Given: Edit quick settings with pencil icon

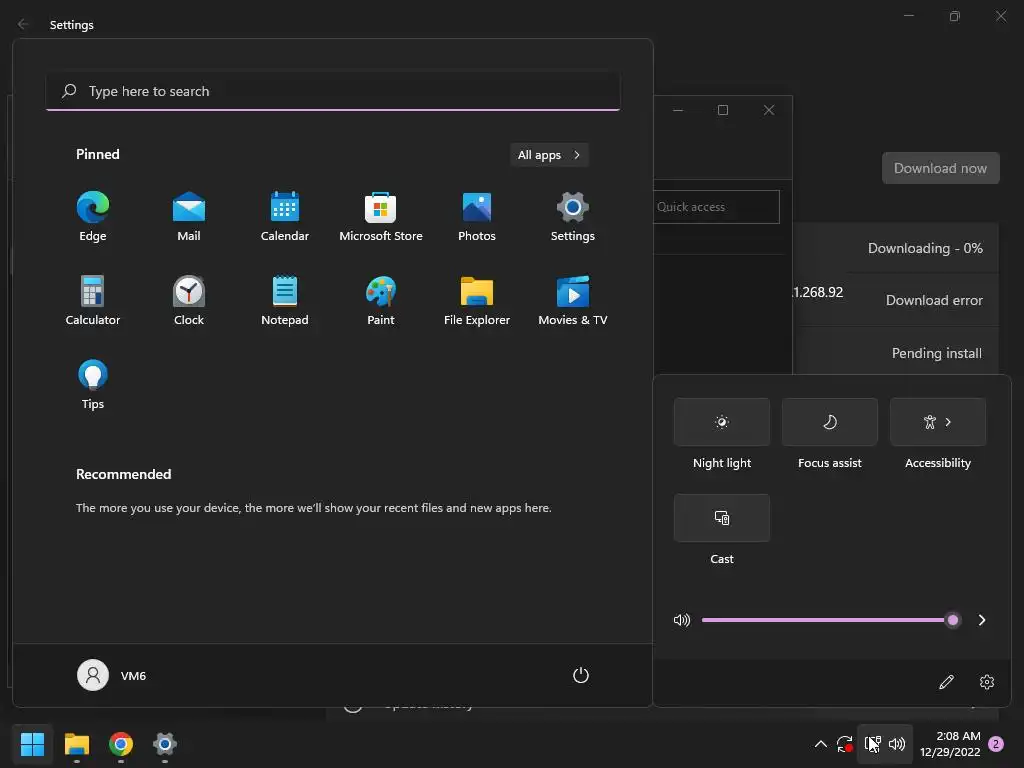Looking at the screenshot, I should [x=946, y=682].
